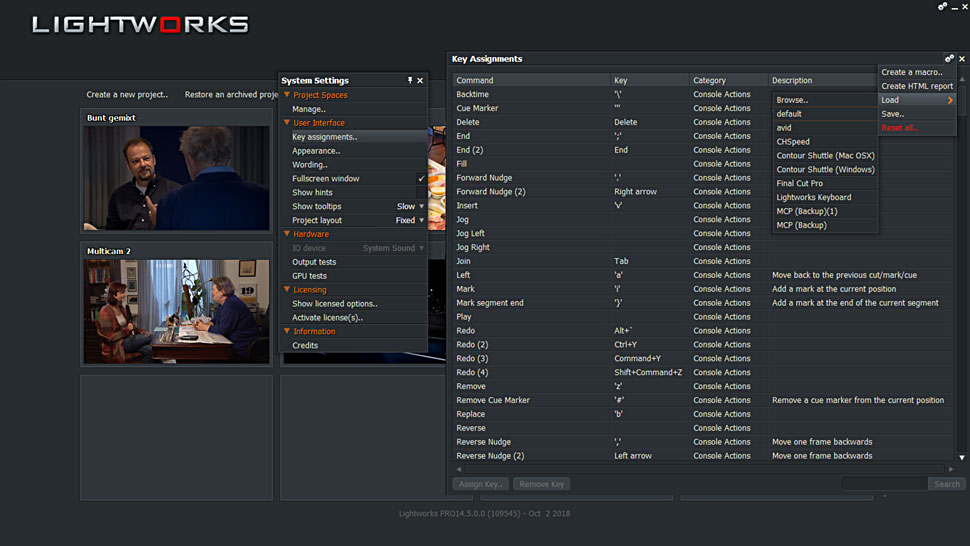Close the Key Assignments window
The image size is (970, 546).
coord(962,59)
